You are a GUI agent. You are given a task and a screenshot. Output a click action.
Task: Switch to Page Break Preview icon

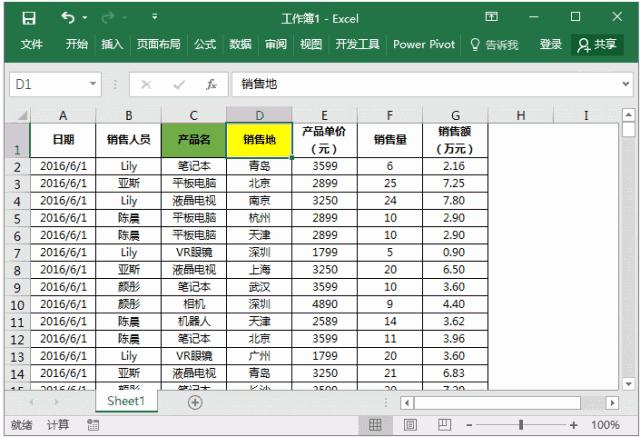click(444, 425)
